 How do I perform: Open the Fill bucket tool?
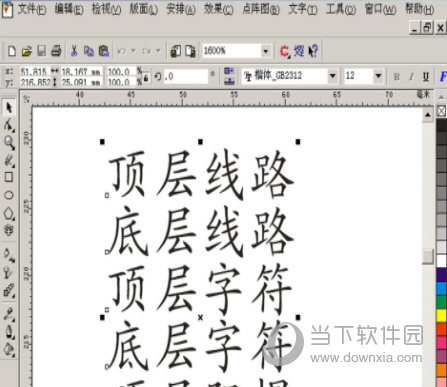[x=9, y=350]
